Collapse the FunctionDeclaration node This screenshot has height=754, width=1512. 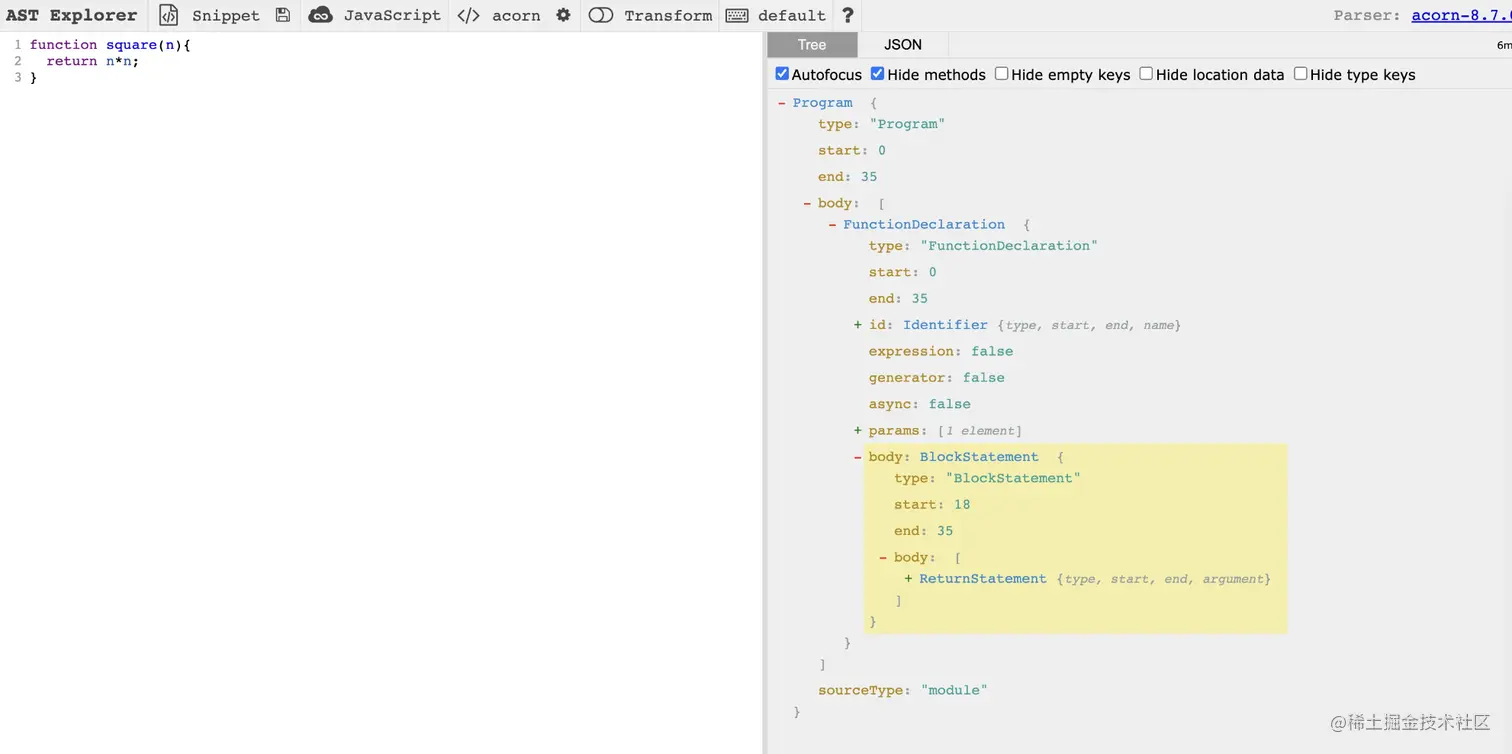point(832,225)
